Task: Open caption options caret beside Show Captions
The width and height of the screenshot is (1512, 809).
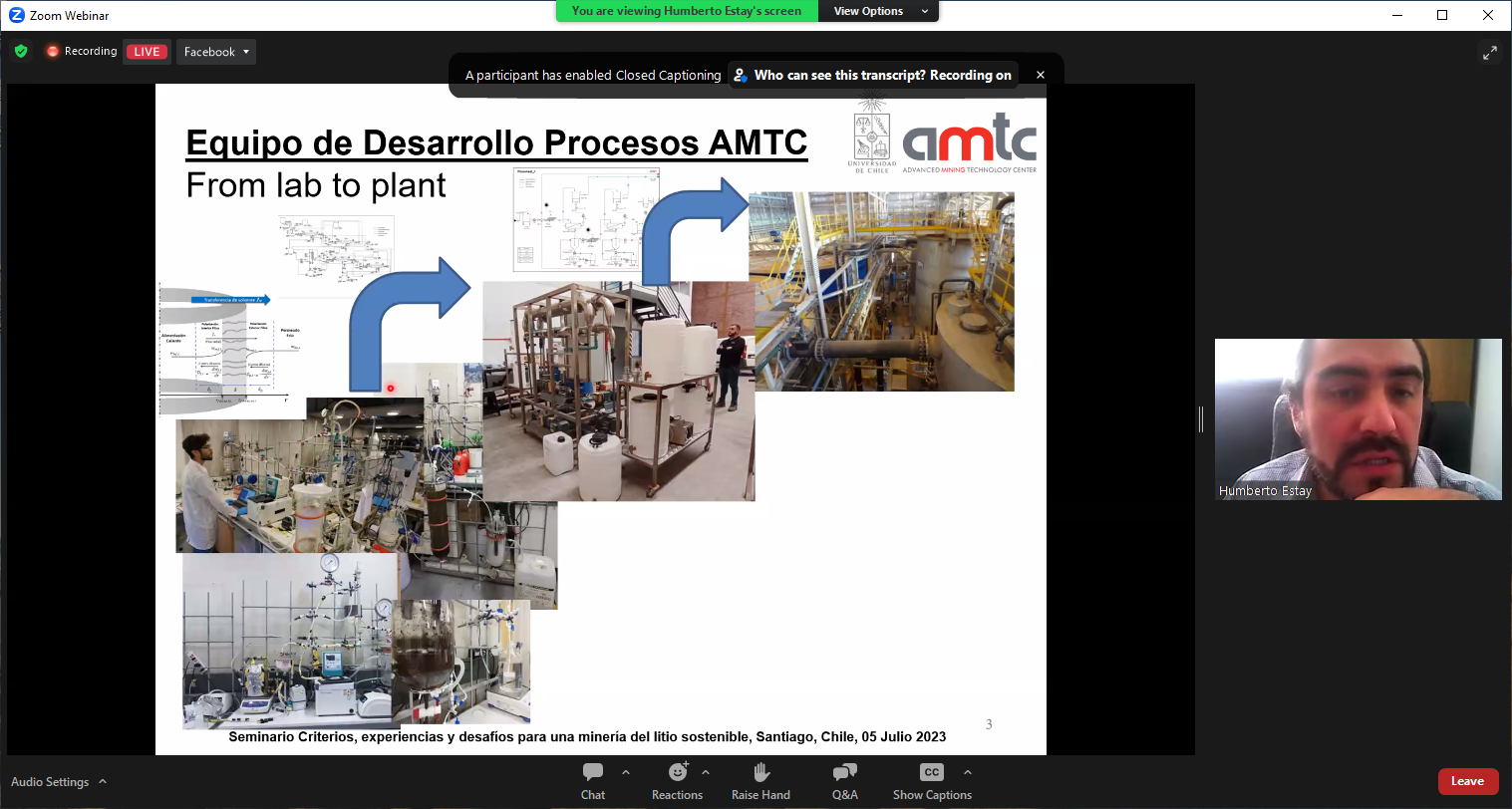Action: tap(968, 772)
